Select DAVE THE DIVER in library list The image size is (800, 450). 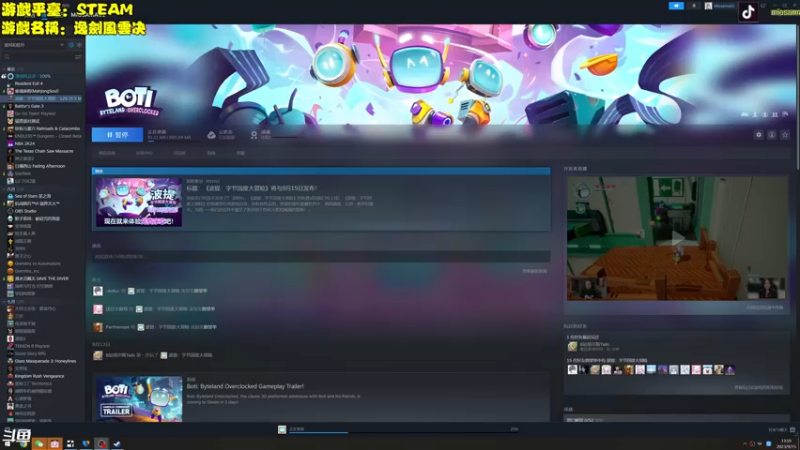coord(41,279)
